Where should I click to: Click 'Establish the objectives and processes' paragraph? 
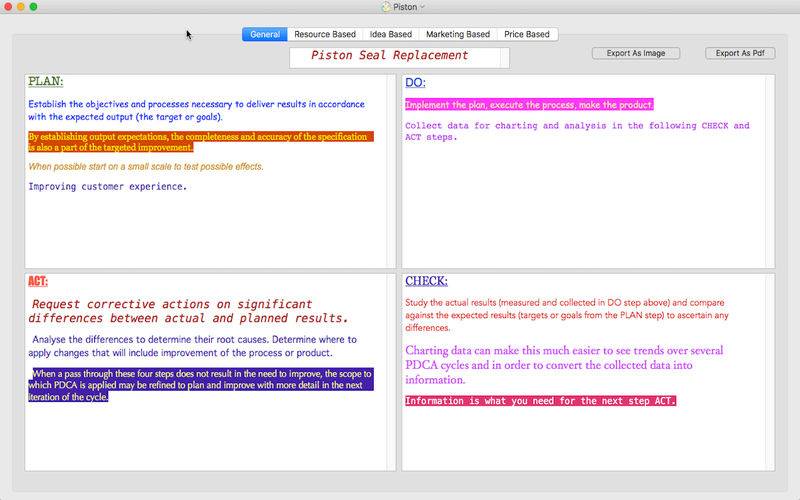pyautogui.click(x=196, y=110)
